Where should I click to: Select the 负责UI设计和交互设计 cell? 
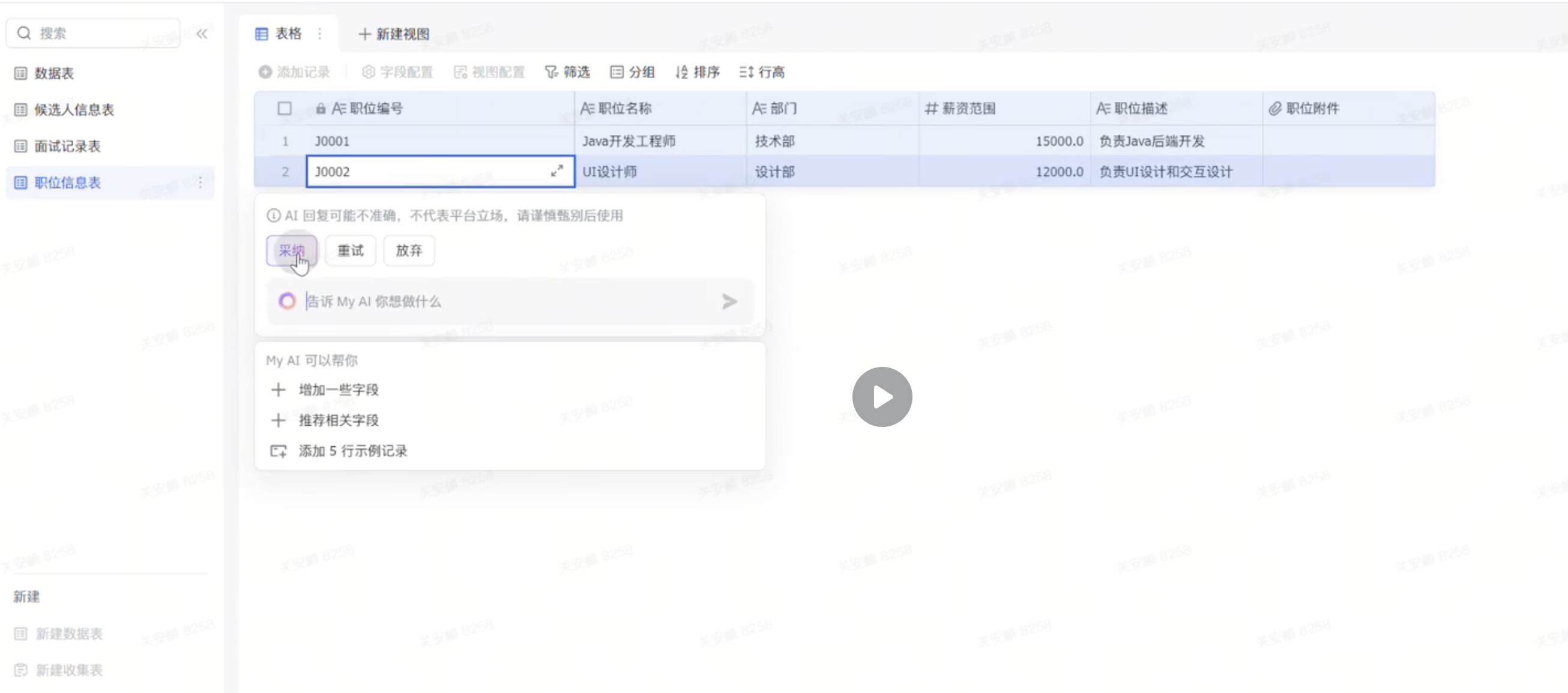click(x=1177, y=172)
